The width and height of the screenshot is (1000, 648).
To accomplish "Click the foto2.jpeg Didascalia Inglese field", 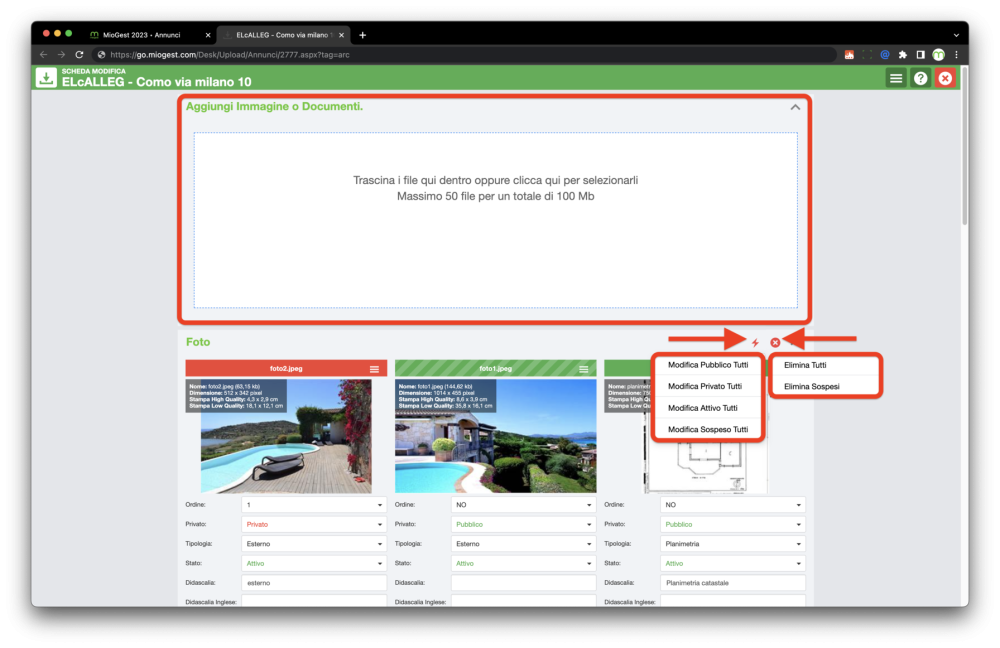I will pos(314,601).
